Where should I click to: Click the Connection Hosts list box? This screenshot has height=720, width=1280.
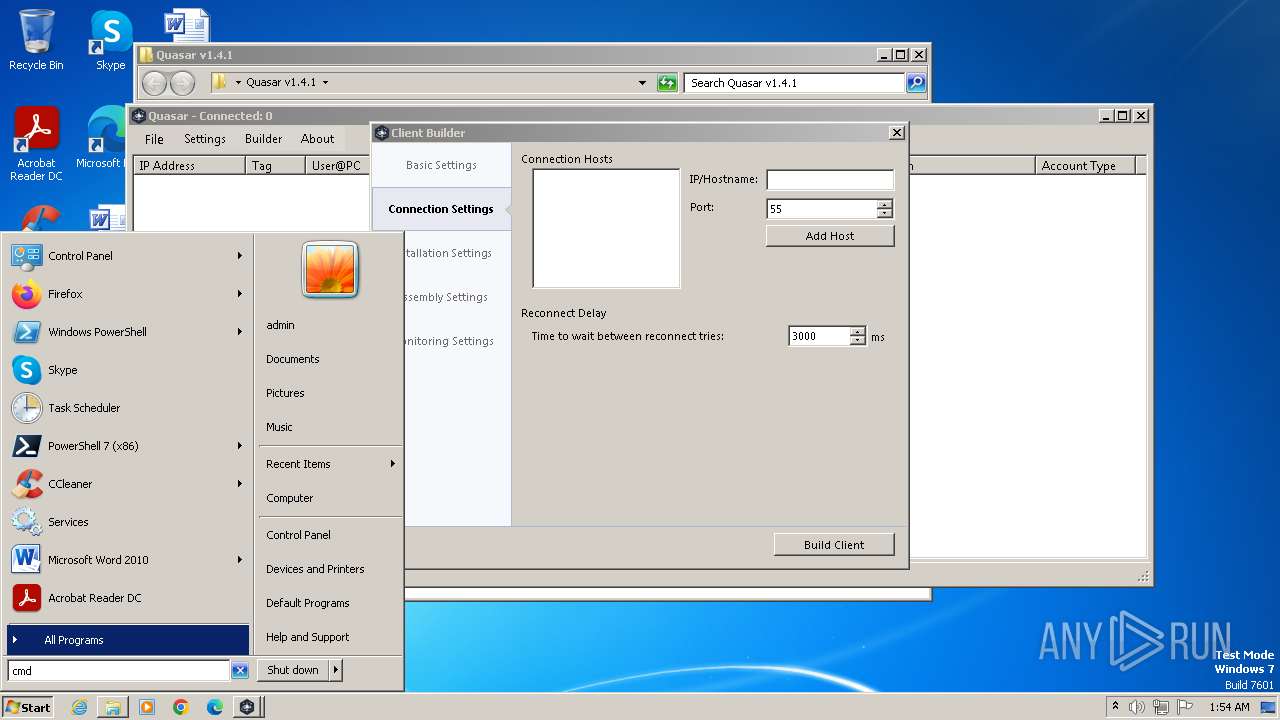point(606,228)
